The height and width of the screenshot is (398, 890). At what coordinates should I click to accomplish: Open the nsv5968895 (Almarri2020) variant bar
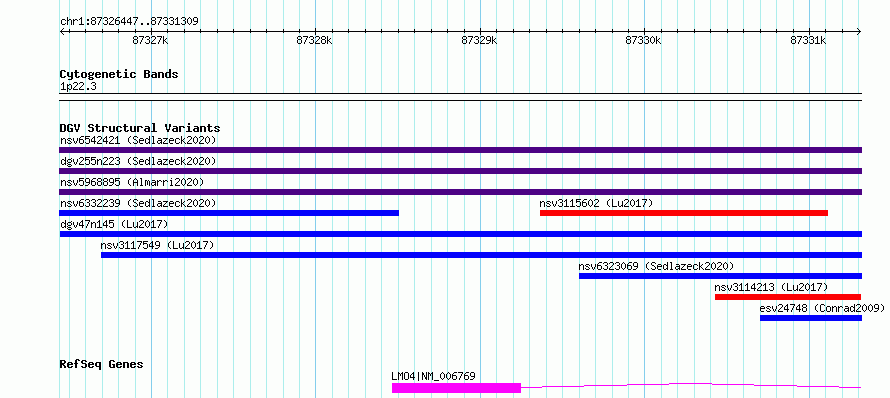point(460,192)
